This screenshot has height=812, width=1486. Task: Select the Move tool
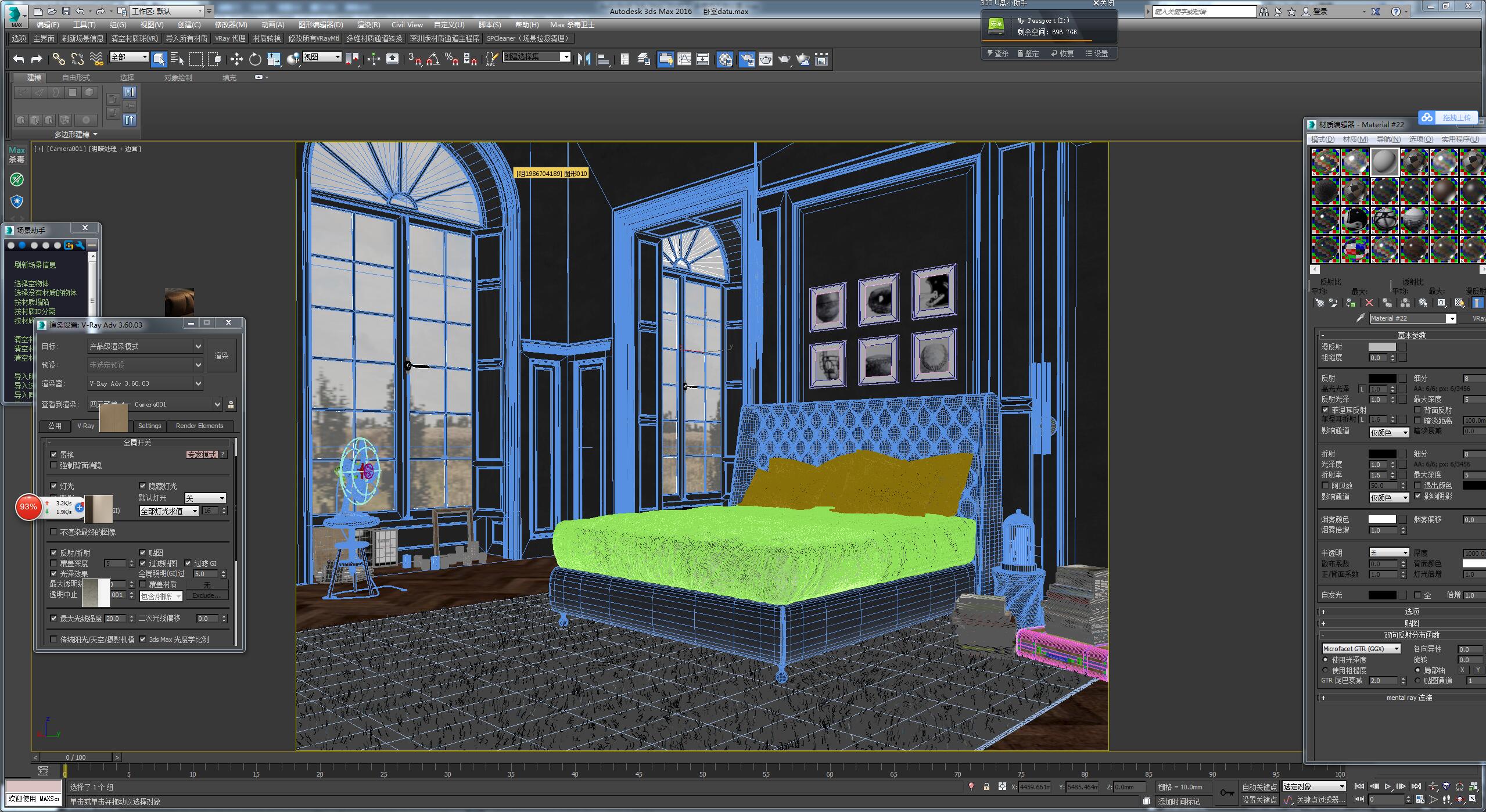click(236, 59)
